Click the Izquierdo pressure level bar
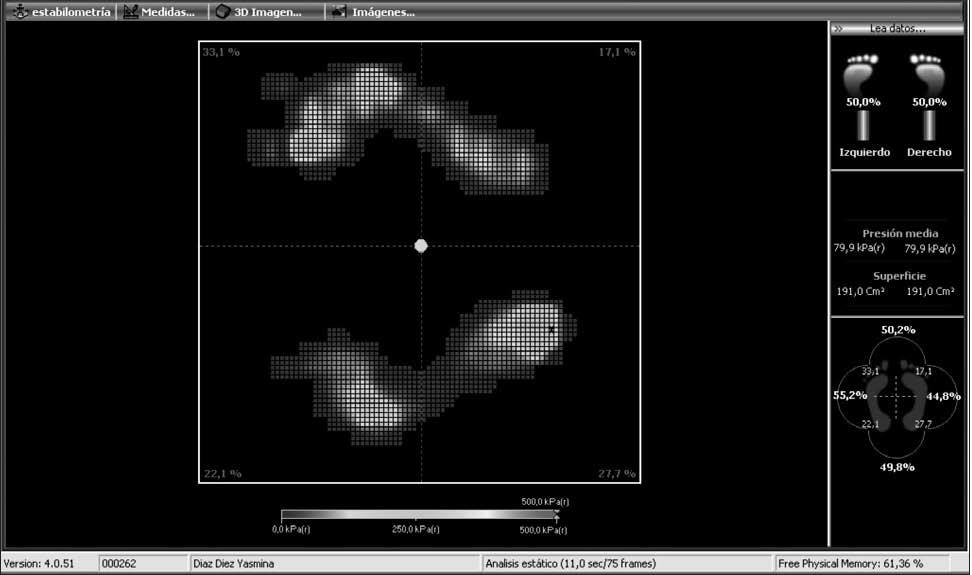This screenshot has height=575, width=972. (863, 126)
